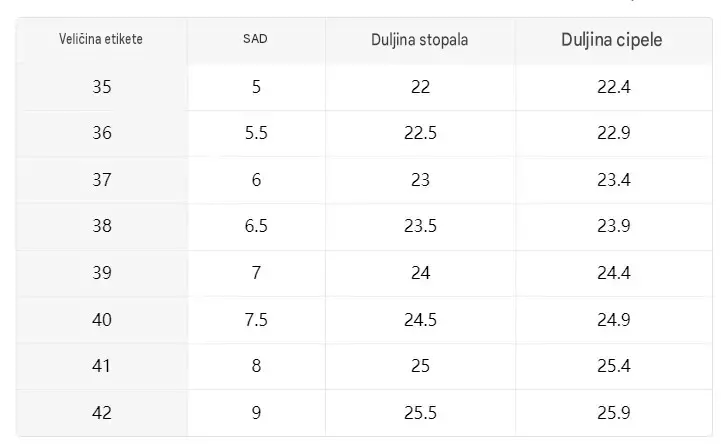Click the Duljina cipele header
The height and width of the screenshot is (444, 721).
tap(612, 40)
